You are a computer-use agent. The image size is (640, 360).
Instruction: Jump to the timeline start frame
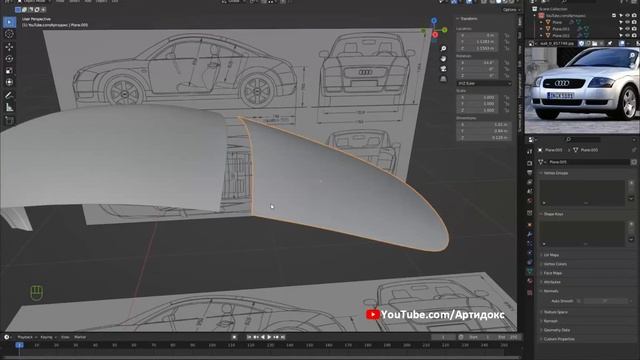pos(249,337)
